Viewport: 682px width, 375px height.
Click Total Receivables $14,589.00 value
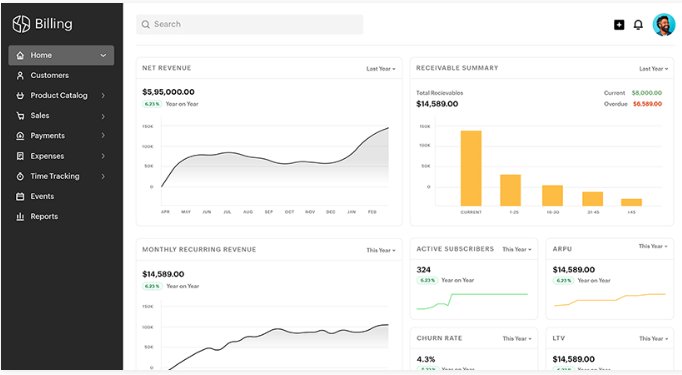pyautogui.click(x=437, y=104)
